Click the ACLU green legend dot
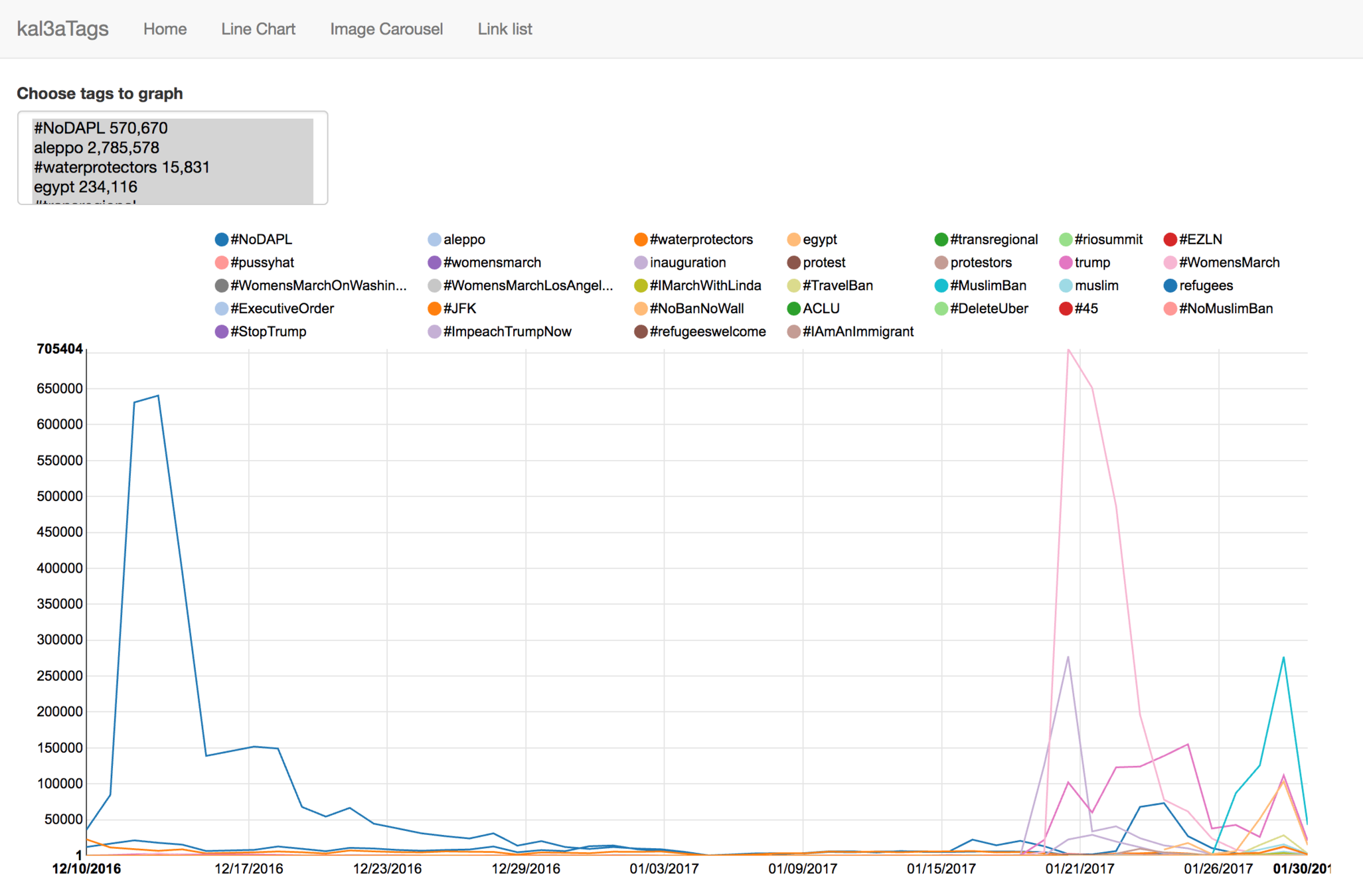The width and height of the screenshot is (1363, 896). point(793,309)
